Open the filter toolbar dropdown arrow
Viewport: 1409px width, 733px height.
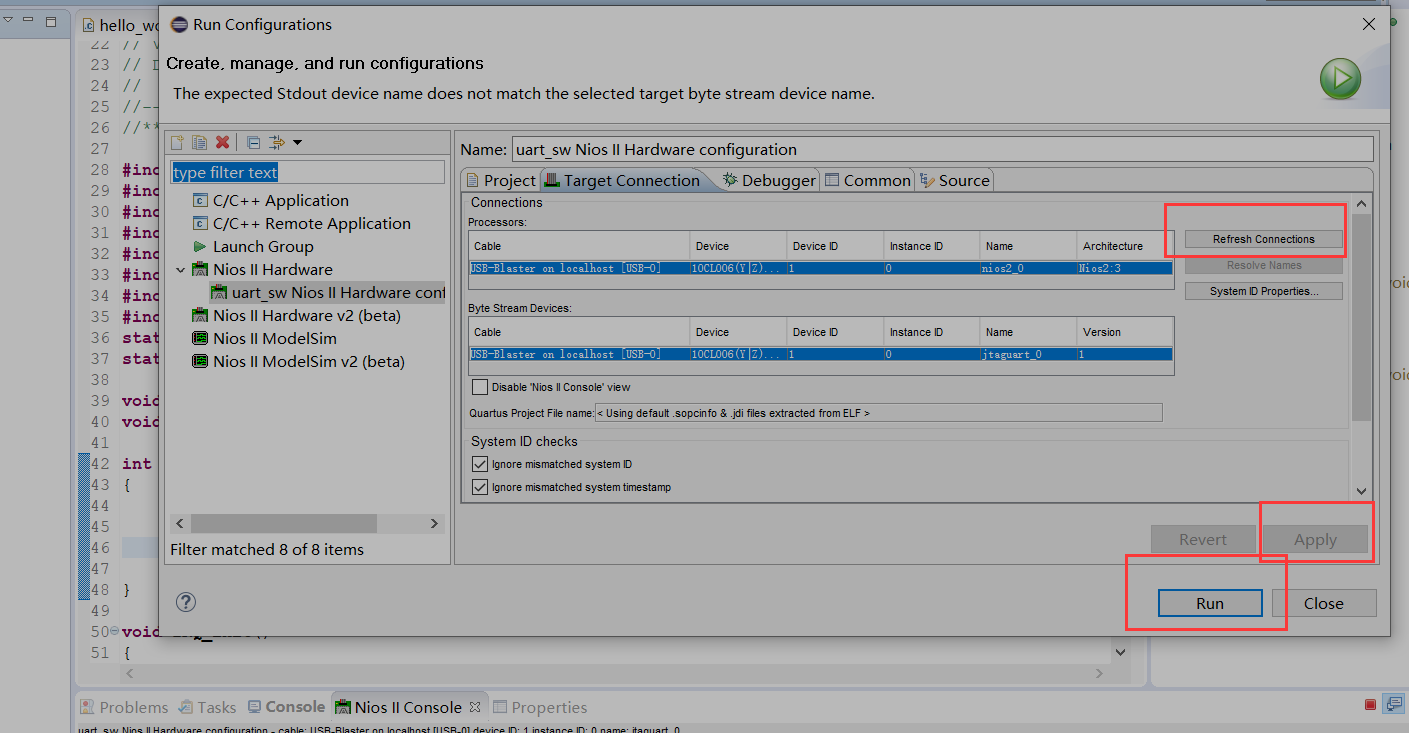(297, 143)
